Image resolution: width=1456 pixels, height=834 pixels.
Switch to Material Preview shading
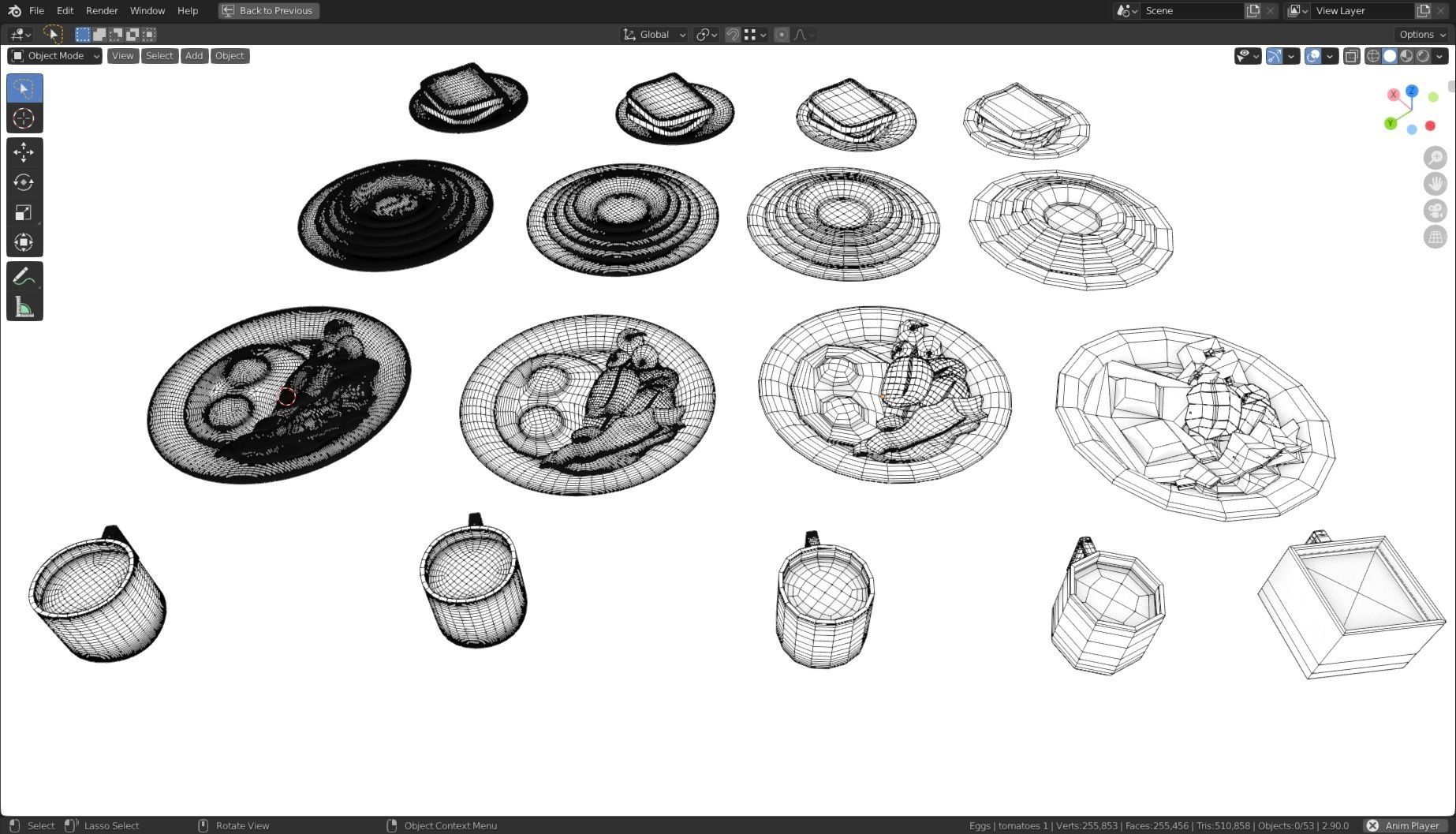(x=1406, y=56)
